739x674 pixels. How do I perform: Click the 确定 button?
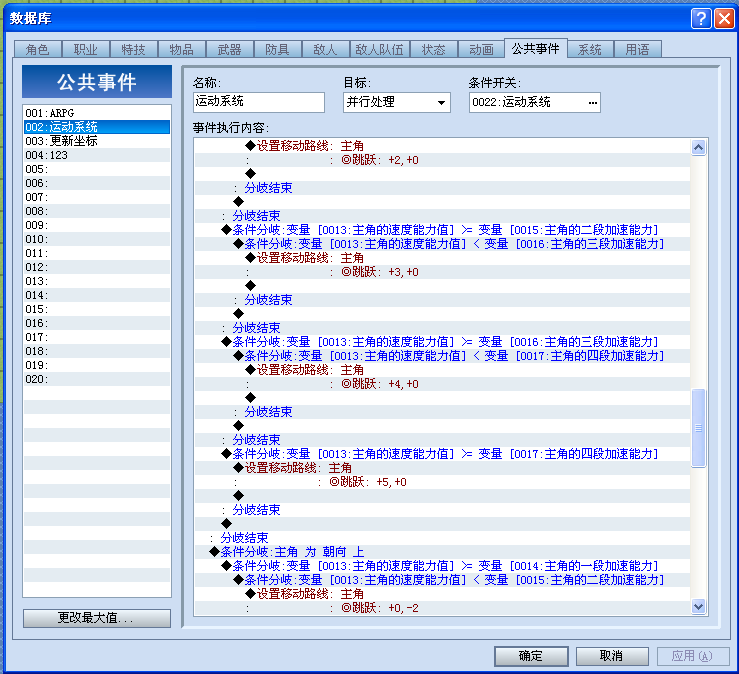[x=531, y=656]
